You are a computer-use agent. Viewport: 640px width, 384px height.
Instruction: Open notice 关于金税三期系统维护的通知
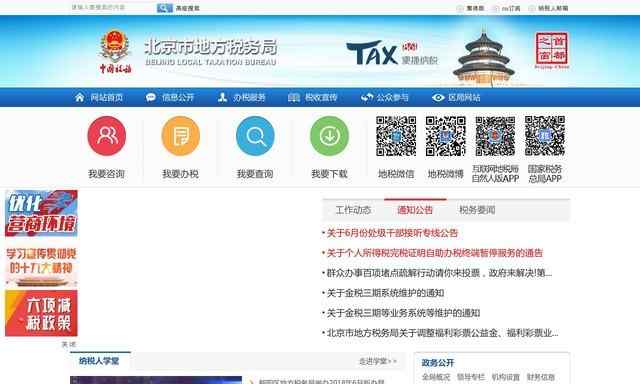click(x=385, y=293)
